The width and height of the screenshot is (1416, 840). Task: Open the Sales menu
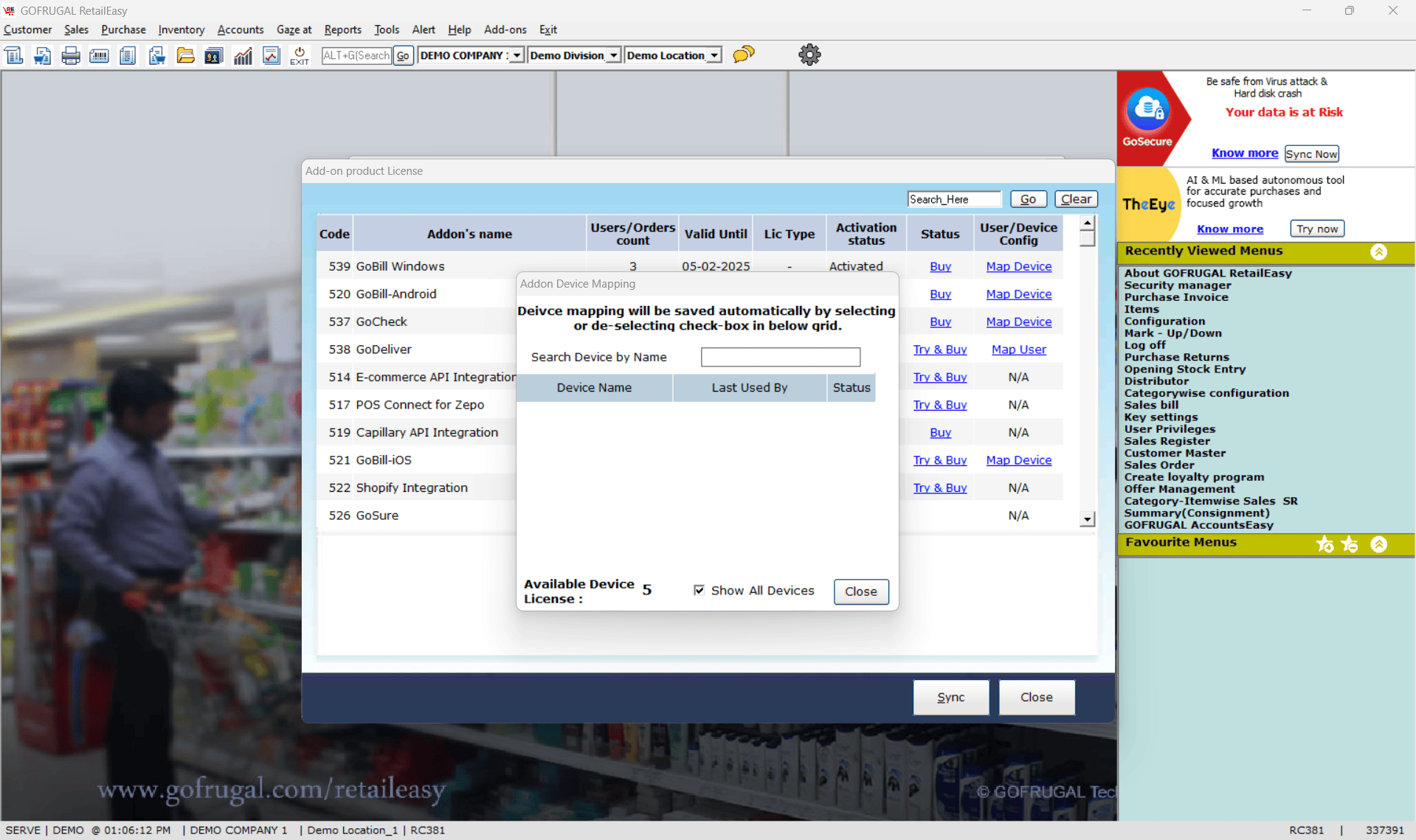[76, 29]
